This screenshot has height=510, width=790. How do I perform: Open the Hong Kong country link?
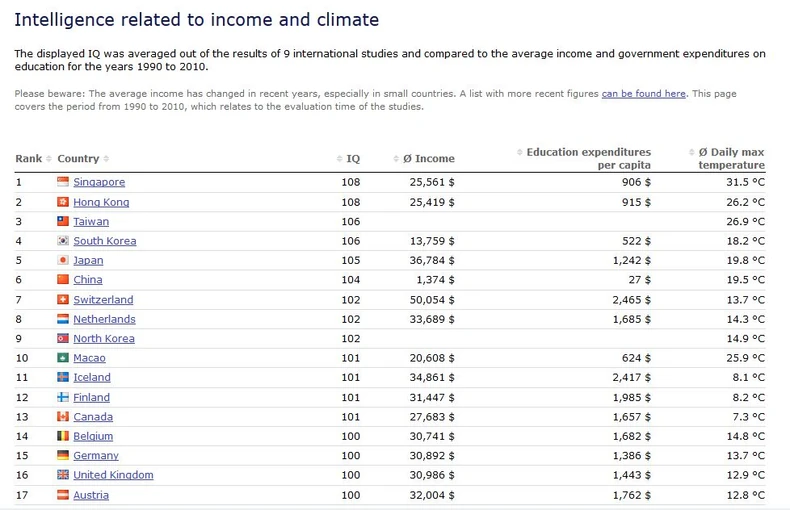[x=101, y=202]
